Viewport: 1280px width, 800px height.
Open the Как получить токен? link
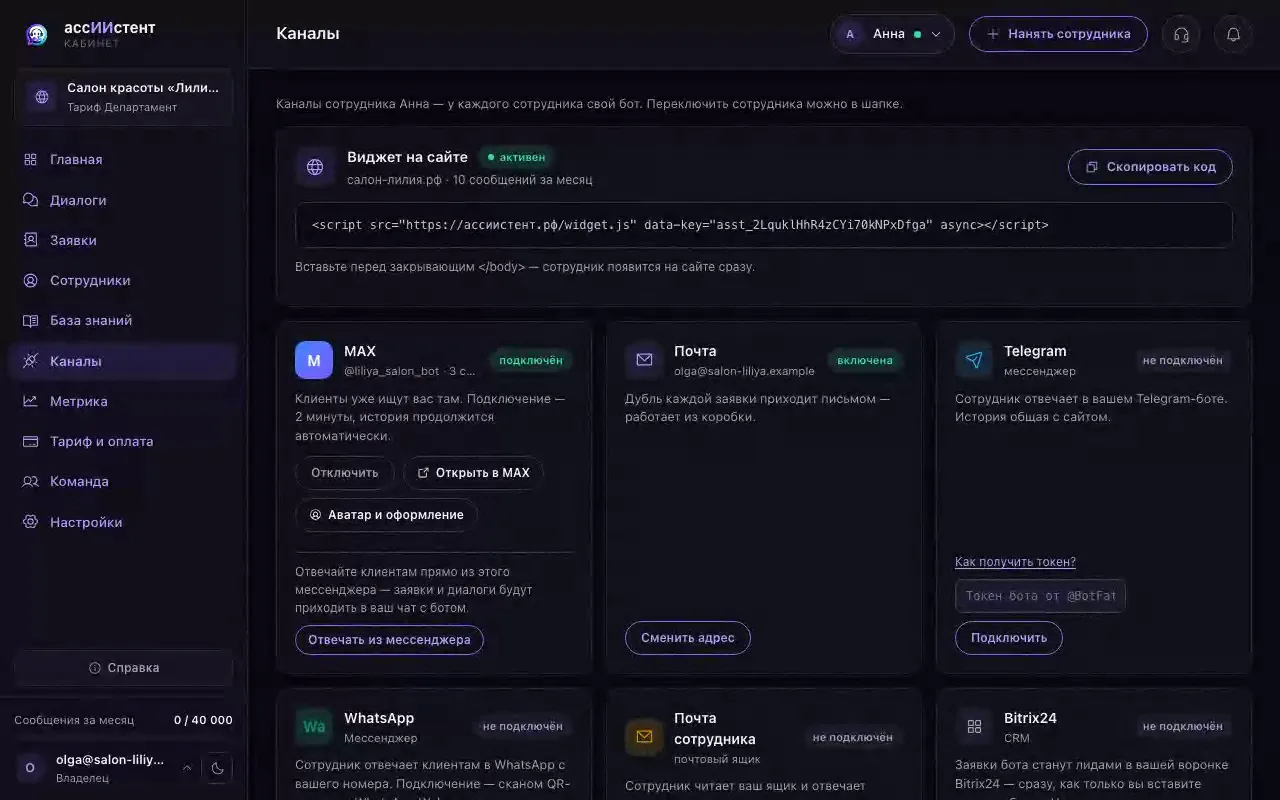pos(1015,562)
